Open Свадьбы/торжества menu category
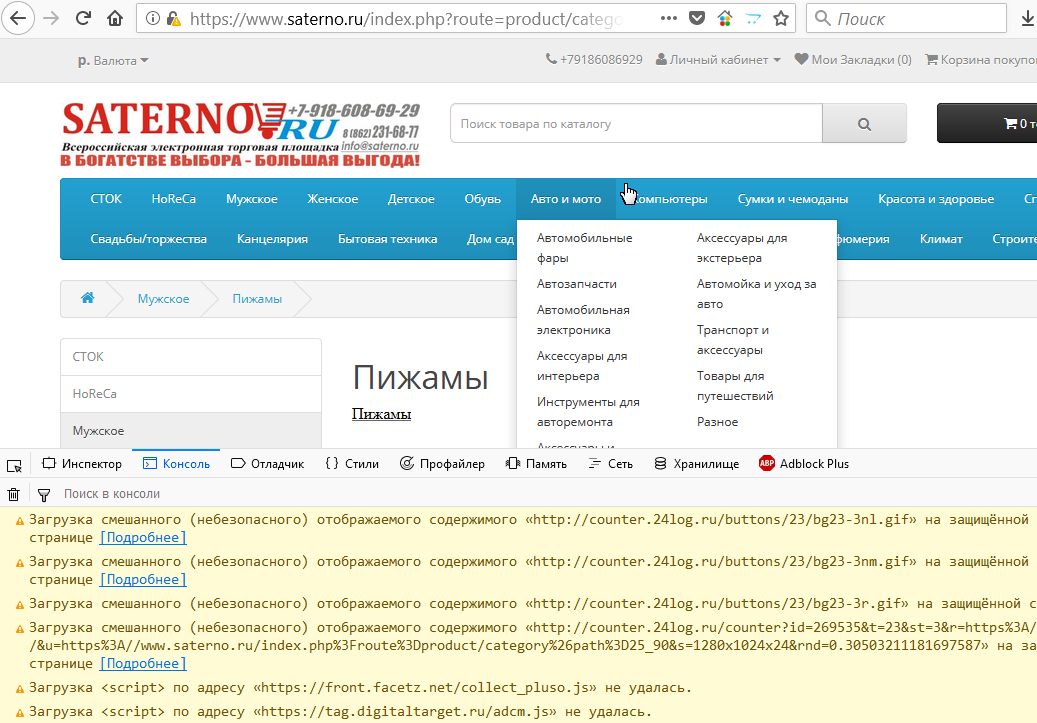 (x=148, y=239)
